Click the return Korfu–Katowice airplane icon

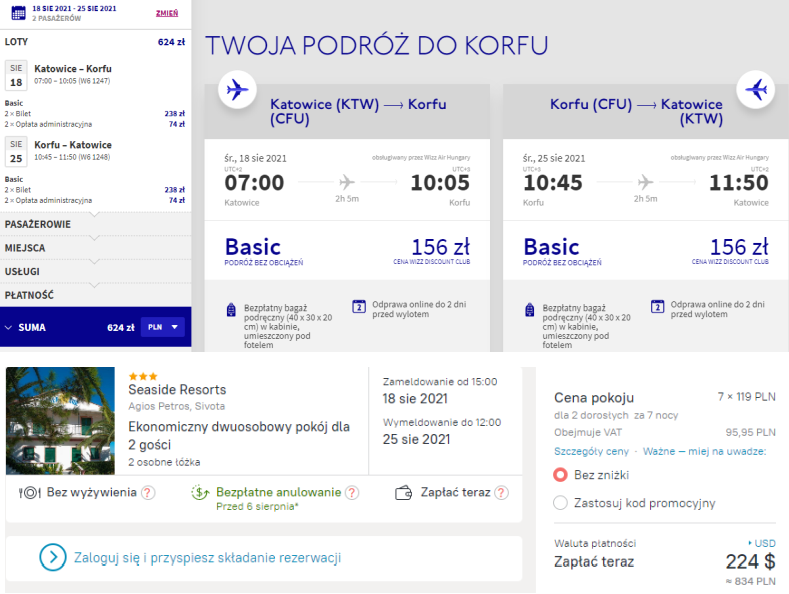756,89
